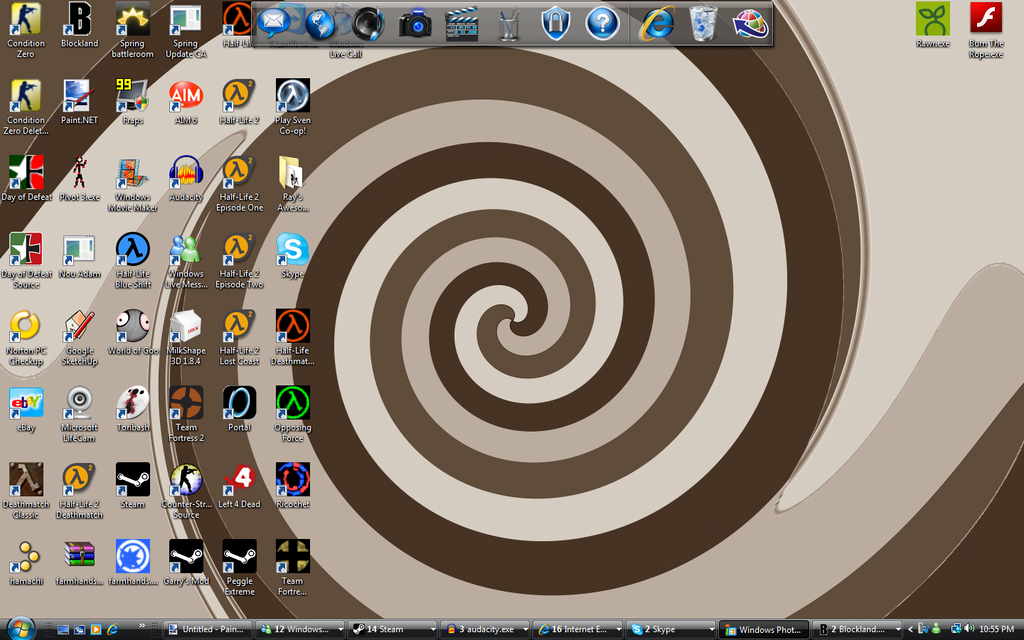Select the Portal game icon
The height and width of the screenshot is (640, 1024).
[x=240, y=409]
